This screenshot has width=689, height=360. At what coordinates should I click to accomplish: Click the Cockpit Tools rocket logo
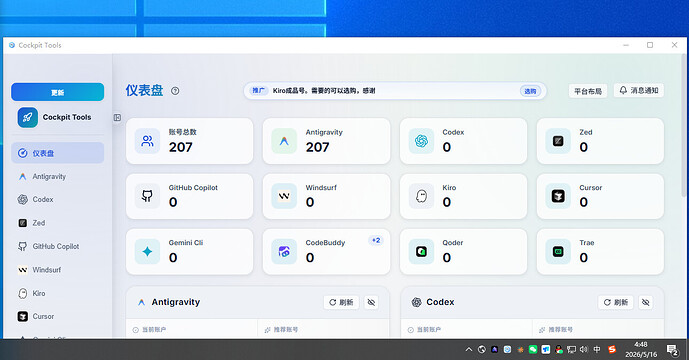coord(28,117)
